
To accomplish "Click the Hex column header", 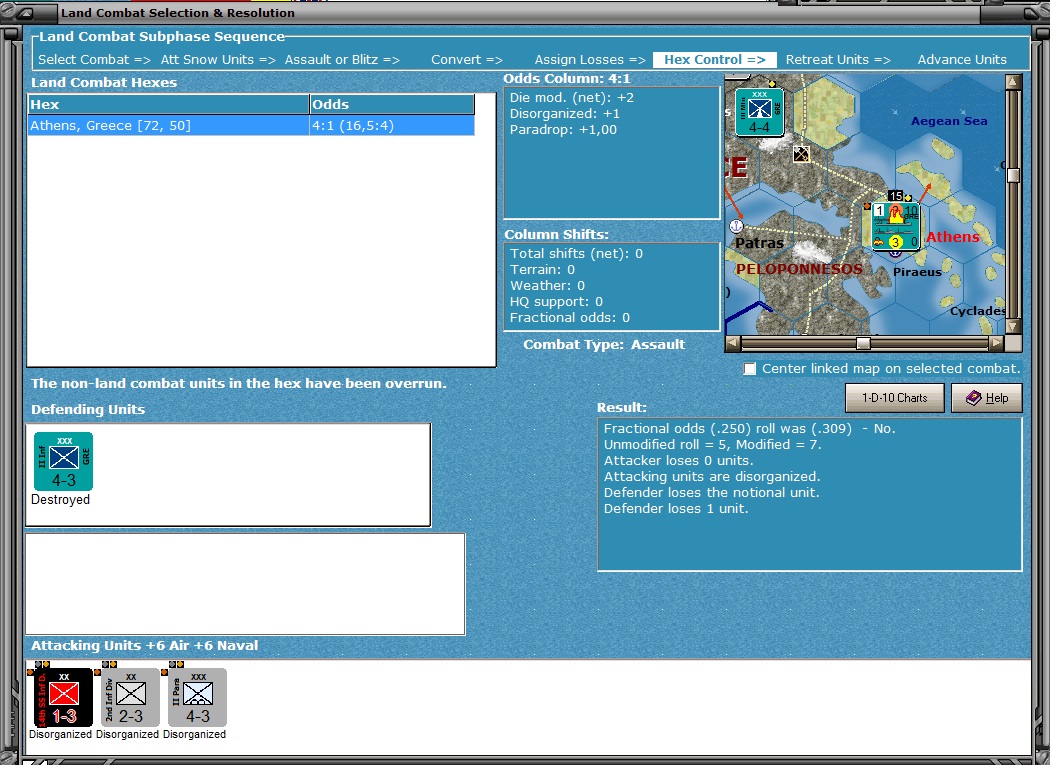I will [168, 105].
